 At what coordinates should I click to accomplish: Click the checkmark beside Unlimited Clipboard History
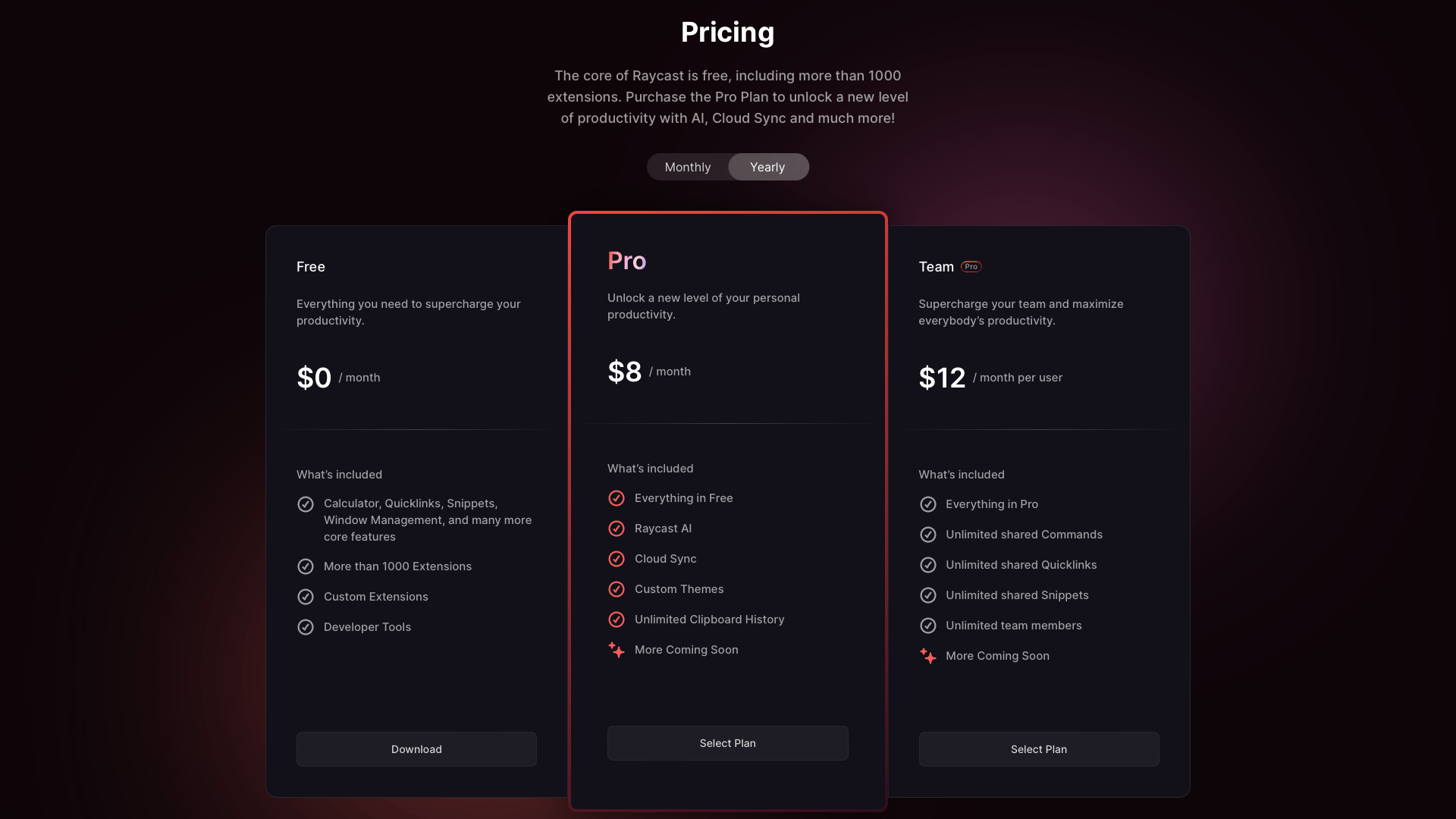coord(617,620)
